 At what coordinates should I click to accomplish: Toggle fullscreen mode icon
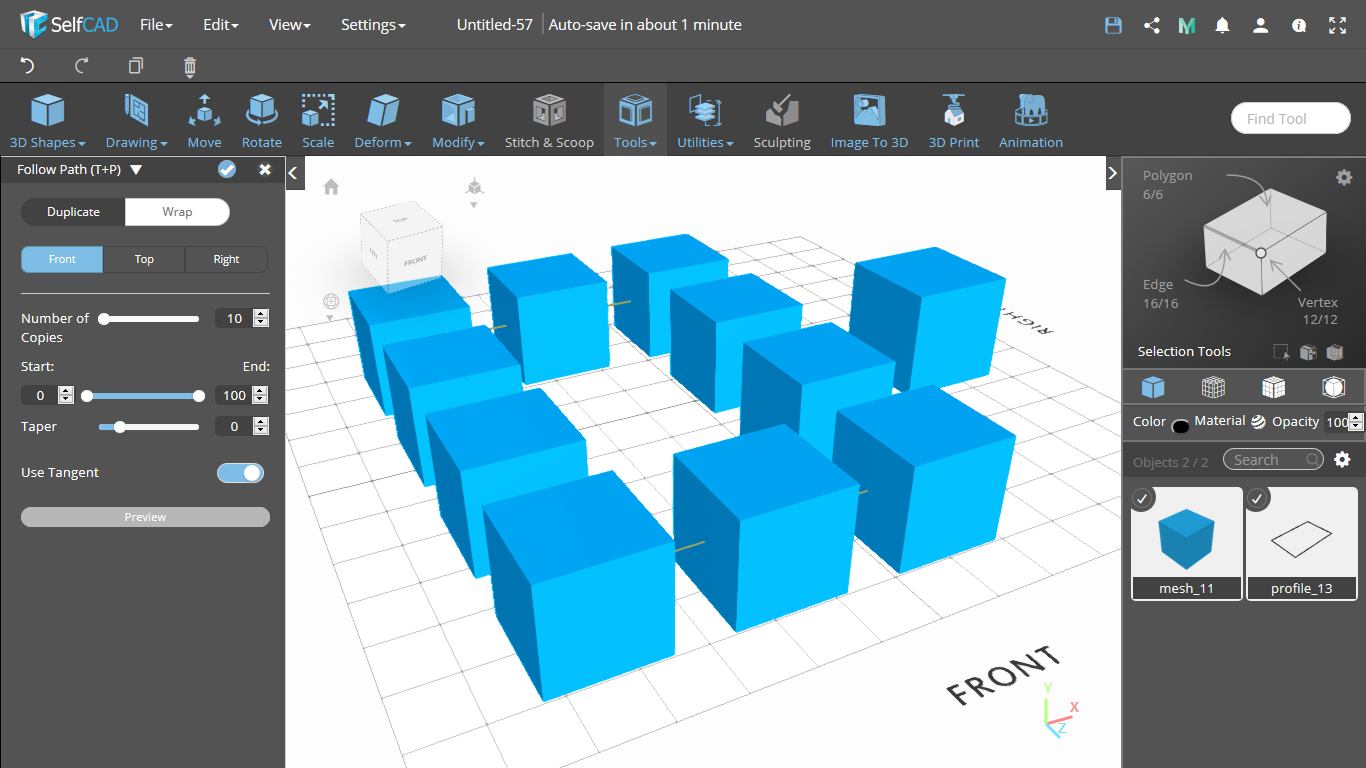pos(1337,25)
